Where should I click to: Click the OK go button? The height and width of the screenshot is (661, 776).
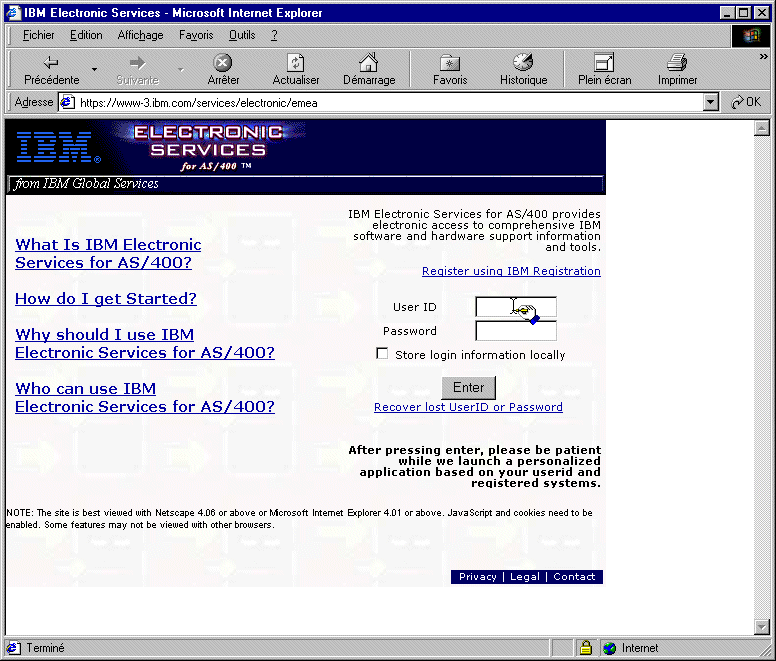(746, 102)
